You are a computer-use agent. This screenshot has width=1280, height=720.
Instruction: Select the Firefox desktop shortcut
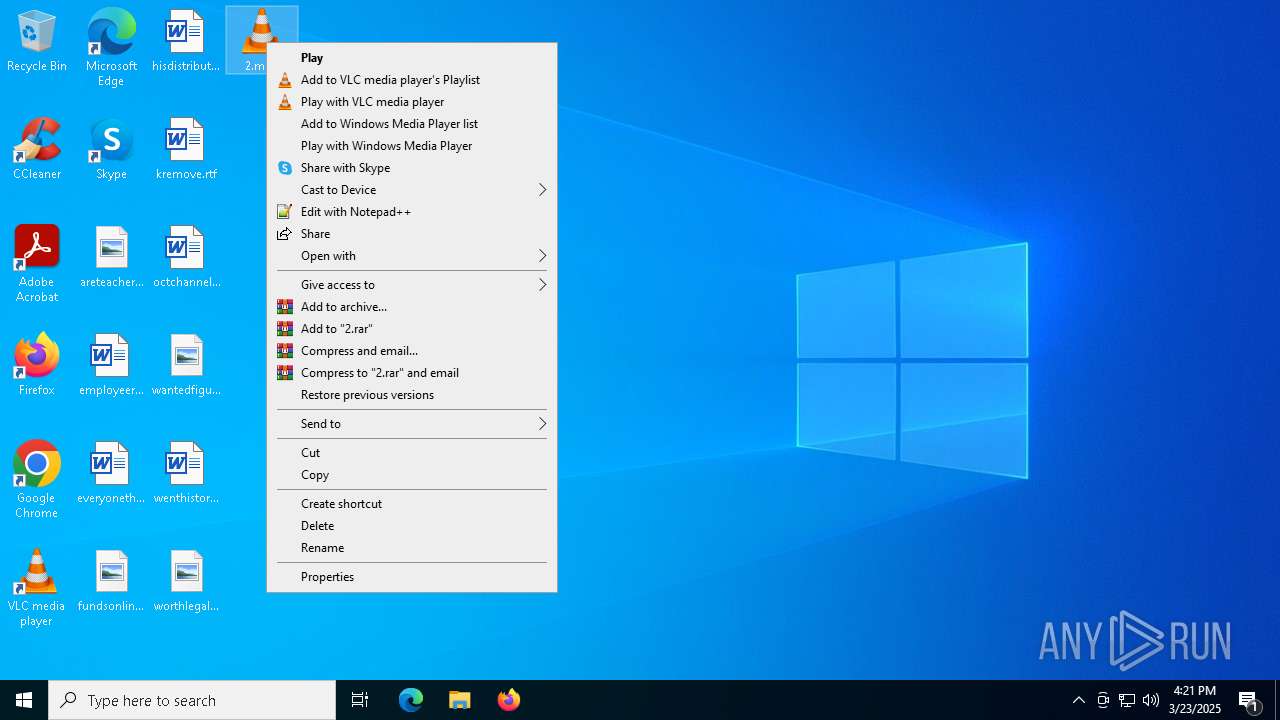(37, 365)
